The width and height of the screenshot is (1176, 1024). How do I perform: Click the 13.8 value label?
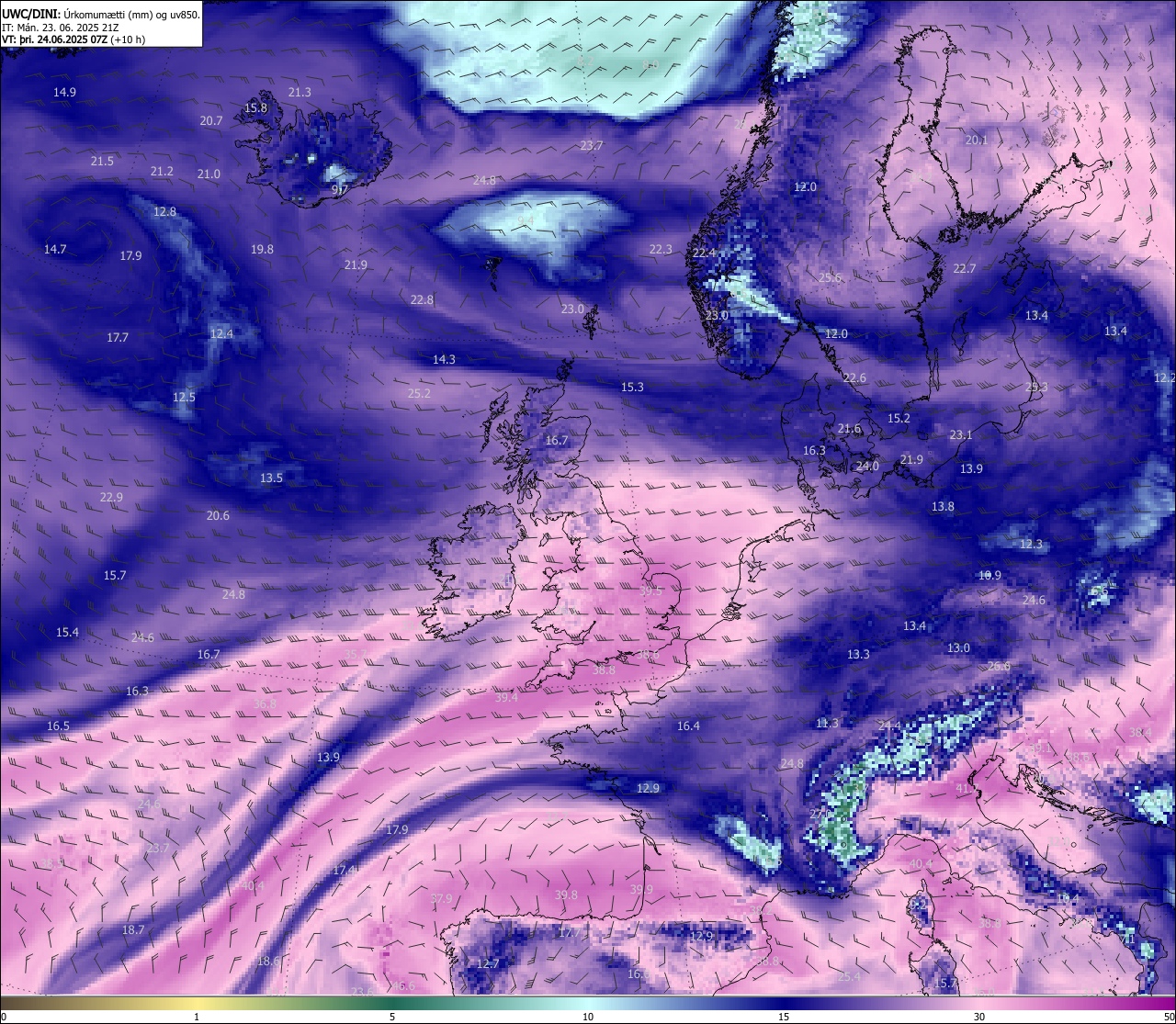(x=943, y=506)
